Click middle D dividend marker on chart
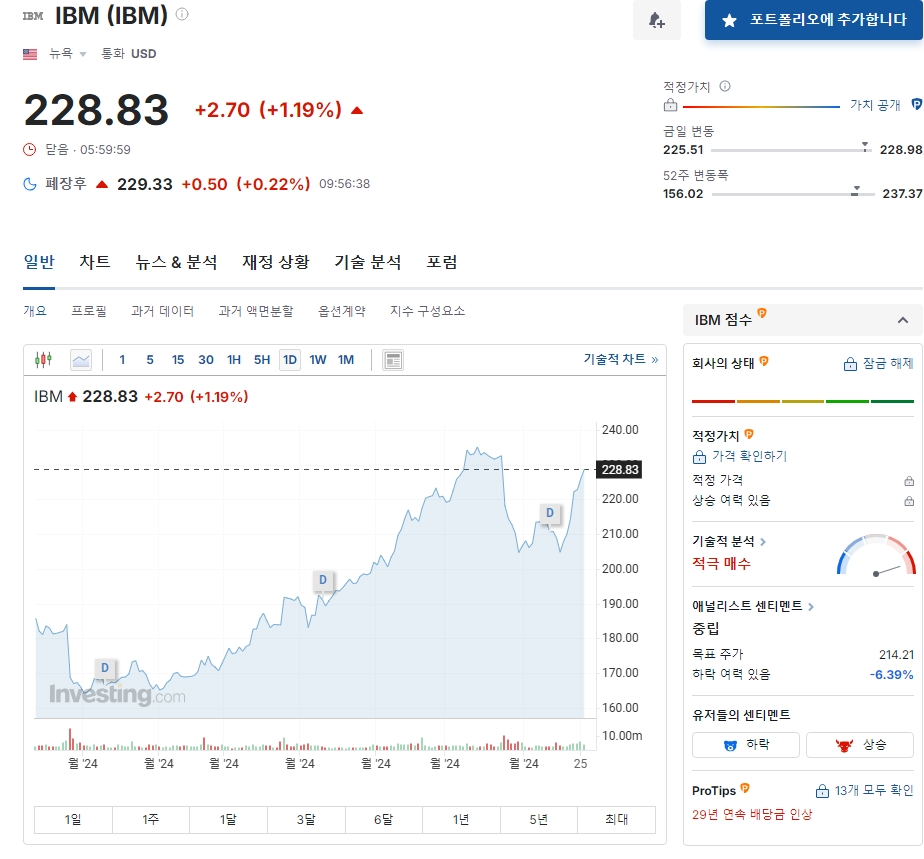This screenshot has width=924, height=859. coord(323,580)
